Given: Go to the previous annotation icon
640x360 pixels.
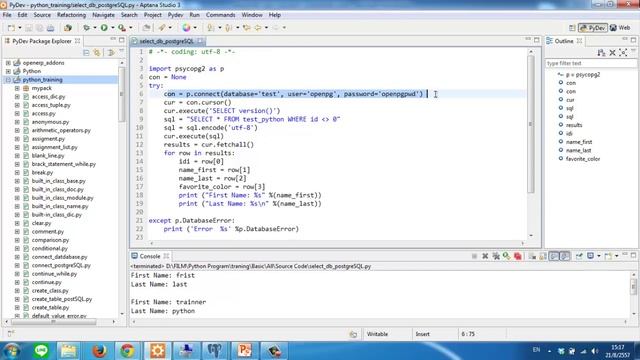Looking at the screenshot, I should click(229, 28).
